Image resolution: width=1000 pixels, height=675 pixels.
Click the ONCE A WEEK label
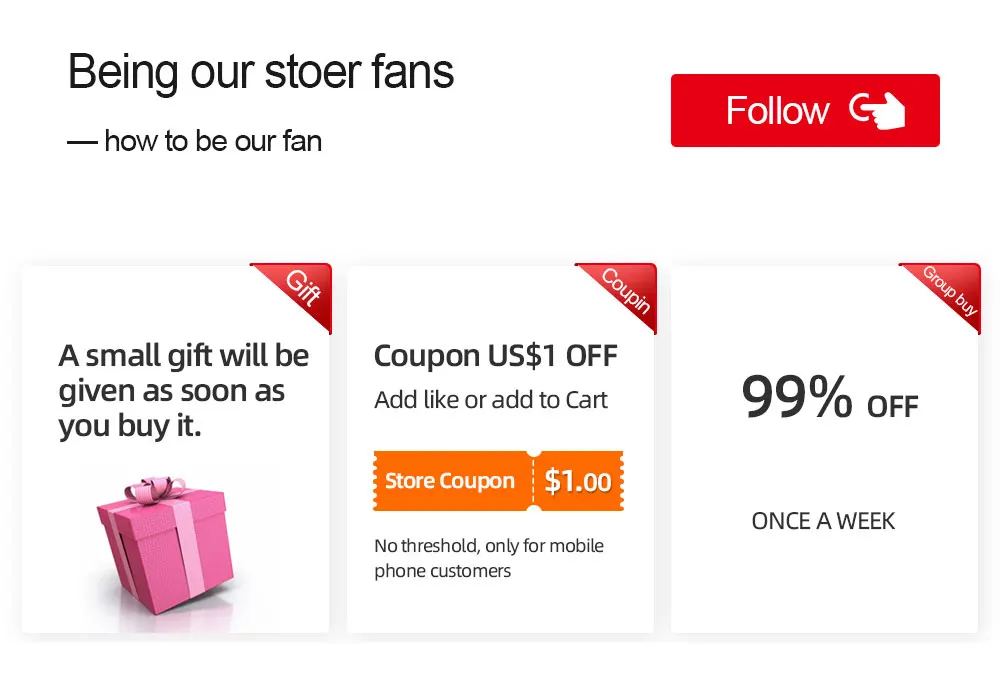823,521
